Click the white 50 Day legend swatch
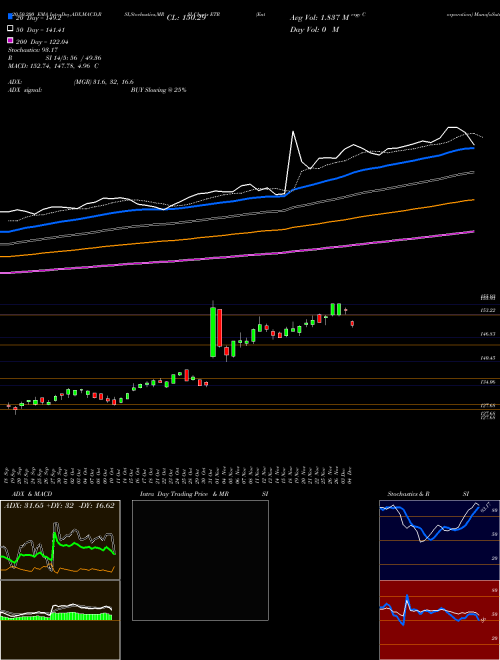 coord(11,29)
